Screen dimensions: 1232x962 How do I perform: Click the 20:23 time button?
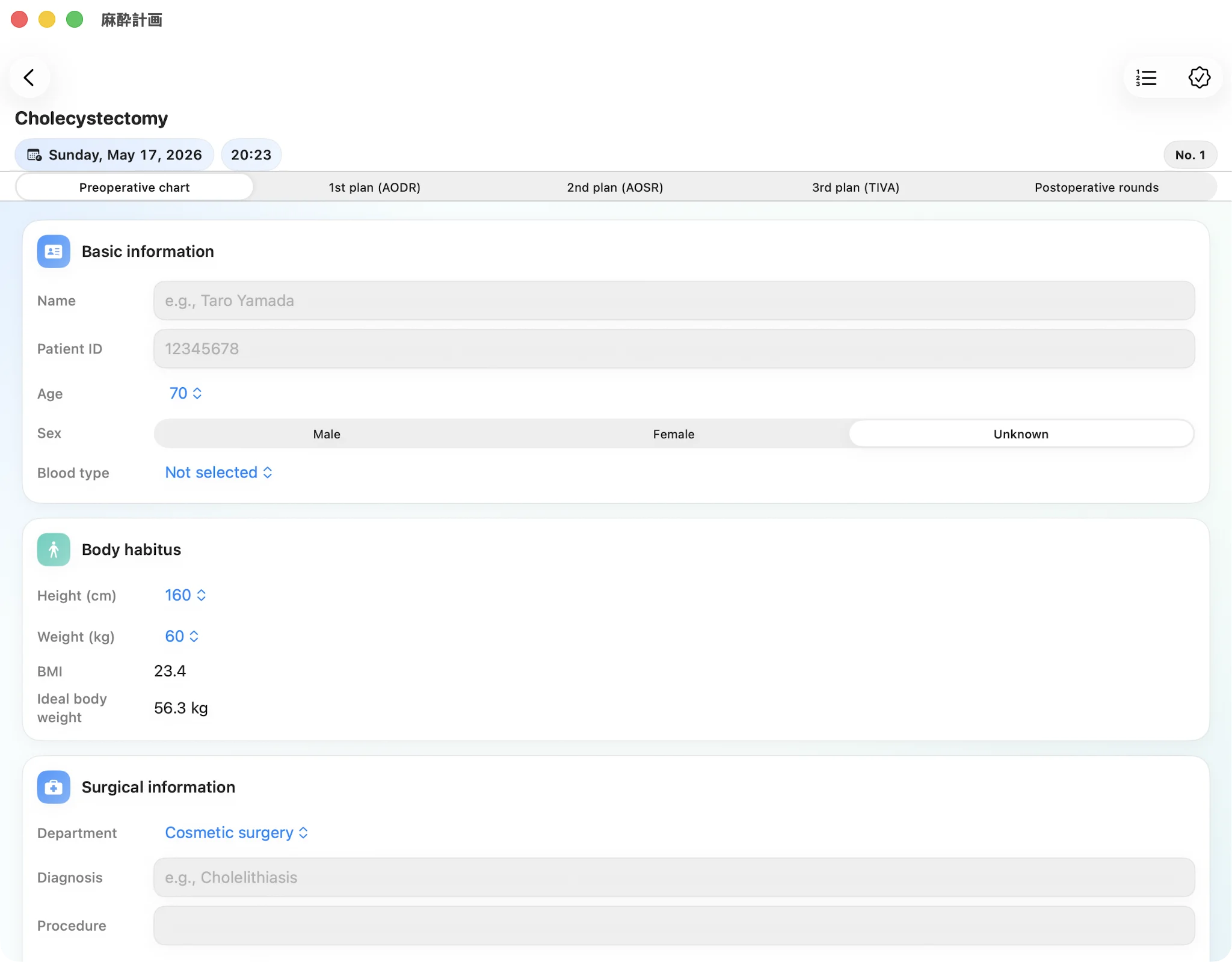(251, 155)
